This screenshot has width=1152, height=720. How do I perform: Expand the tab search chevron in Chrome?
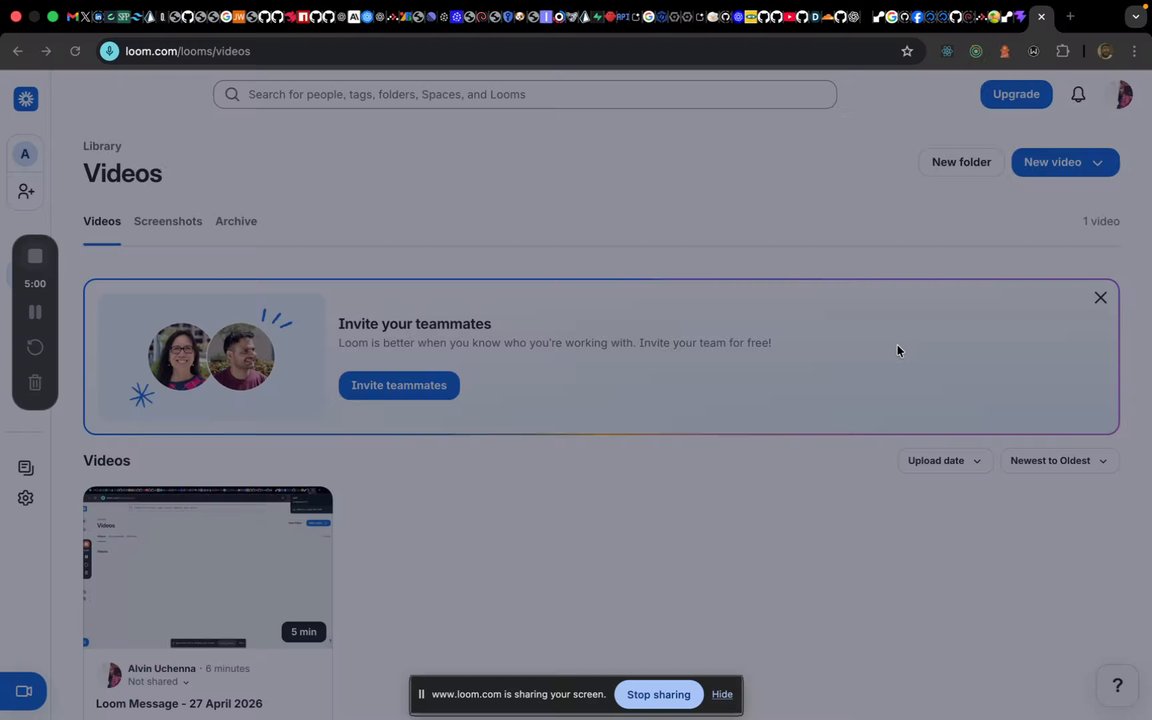1136,16
